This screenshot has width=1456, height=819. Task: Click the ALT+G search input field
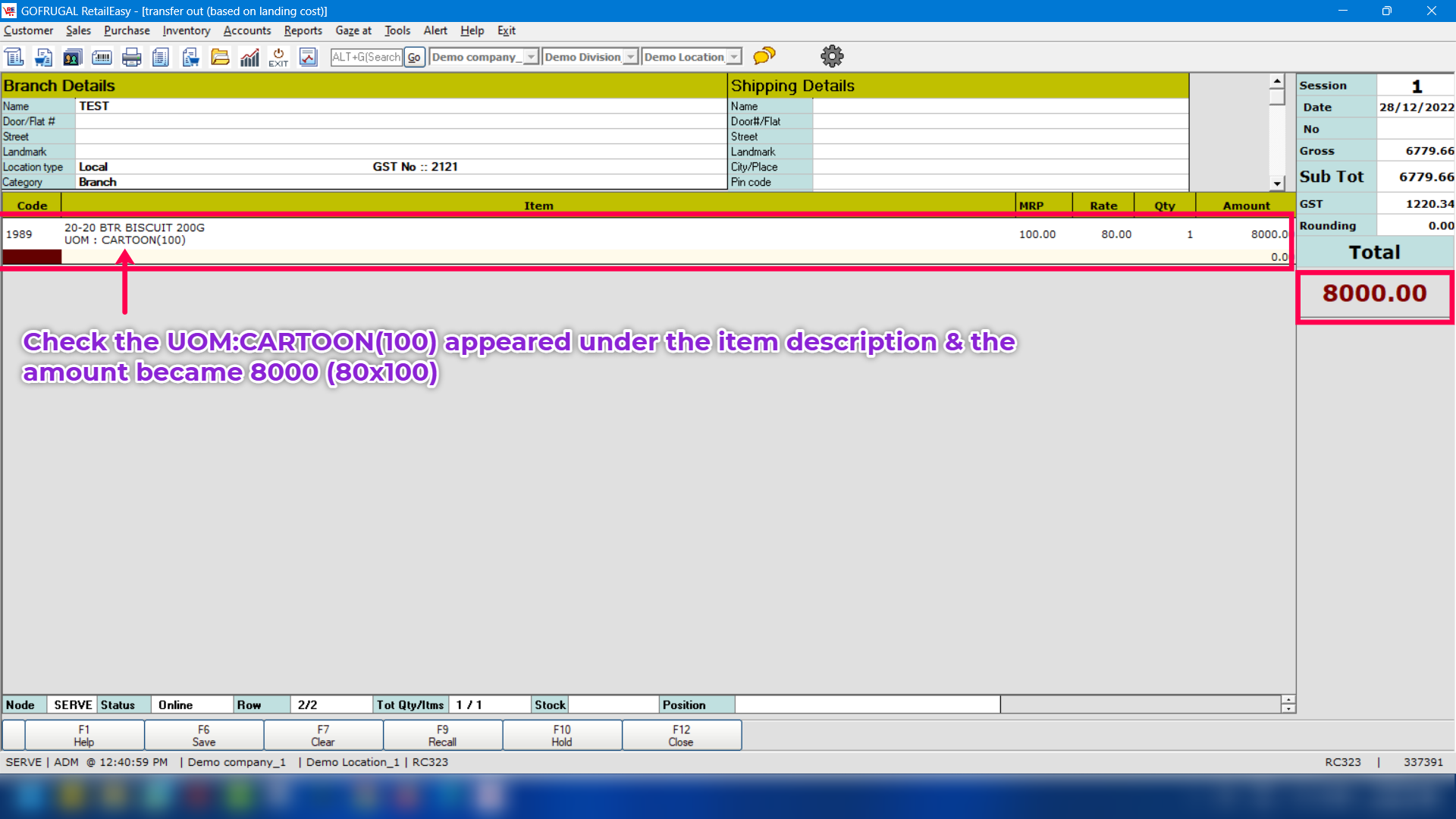tap(366, 57)
